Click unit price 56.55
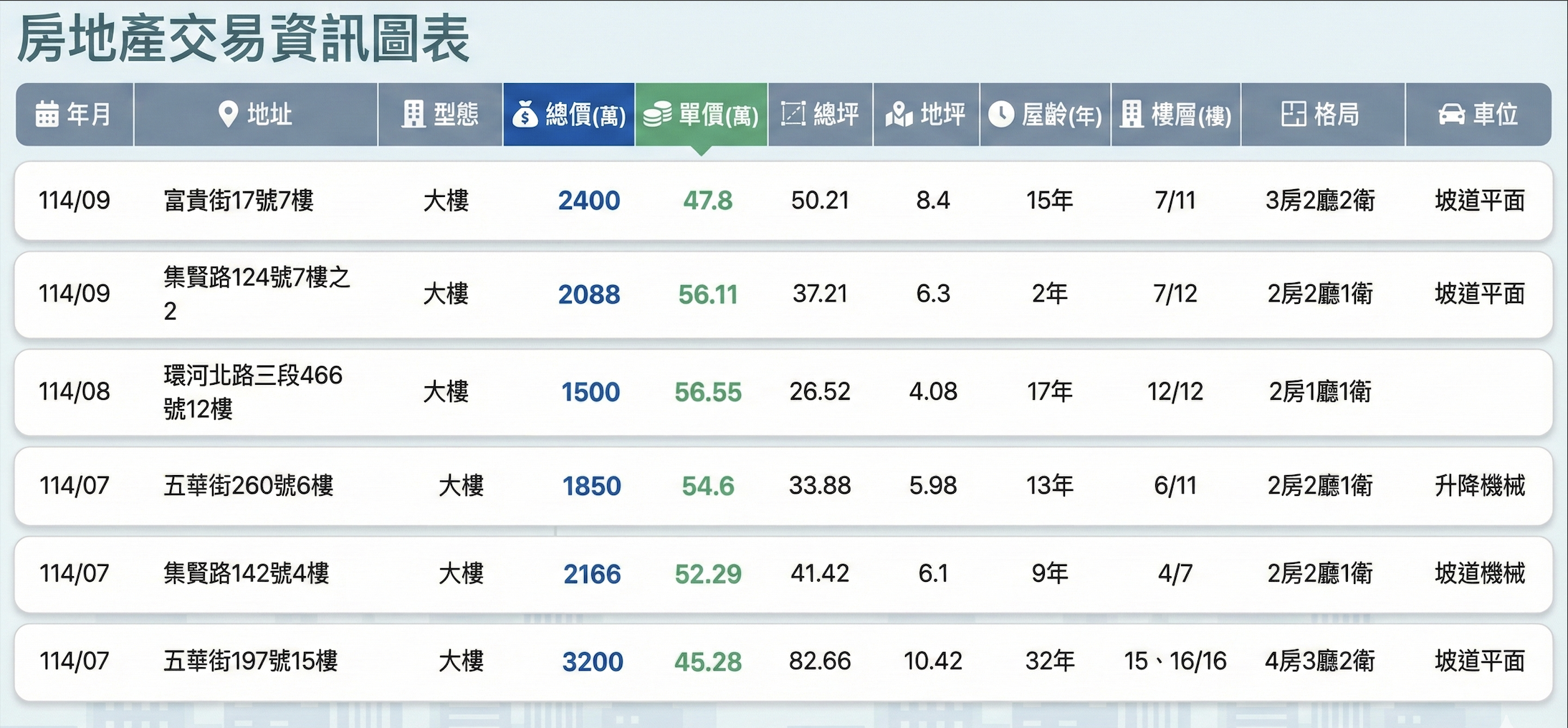 tap(708, 393)
